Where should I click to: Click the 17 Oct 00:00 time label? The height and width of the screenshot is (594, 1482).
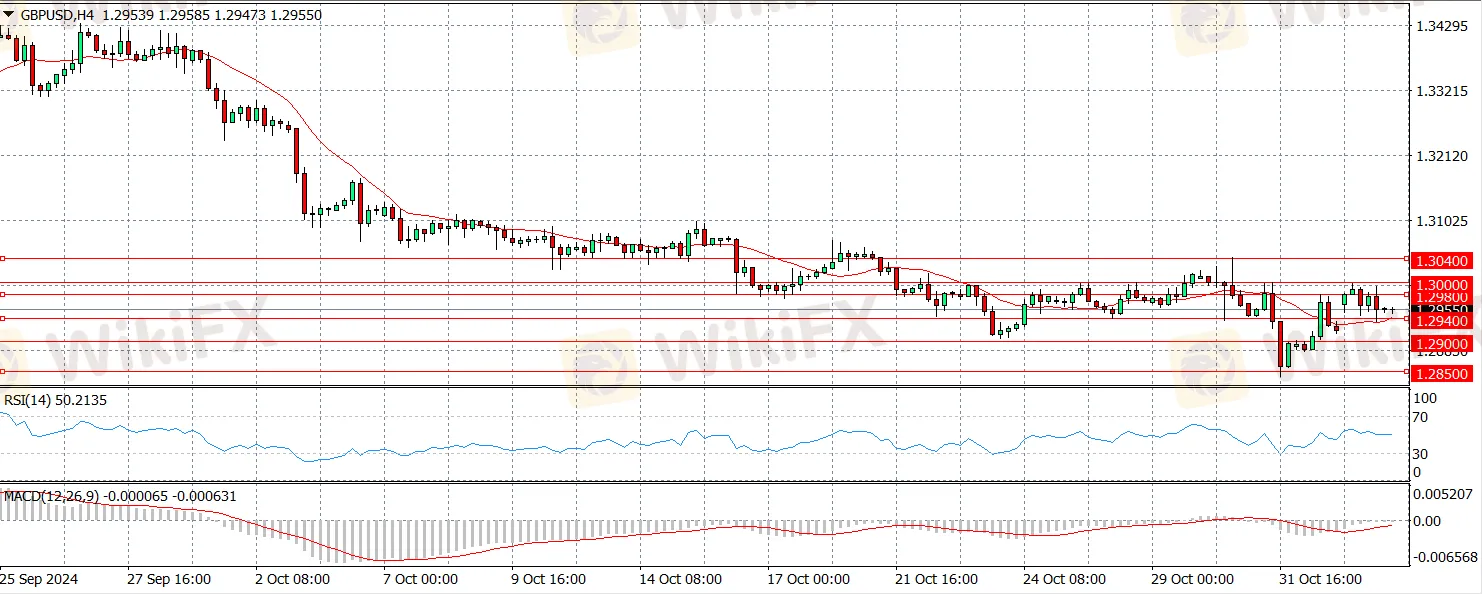coord(807,579)
